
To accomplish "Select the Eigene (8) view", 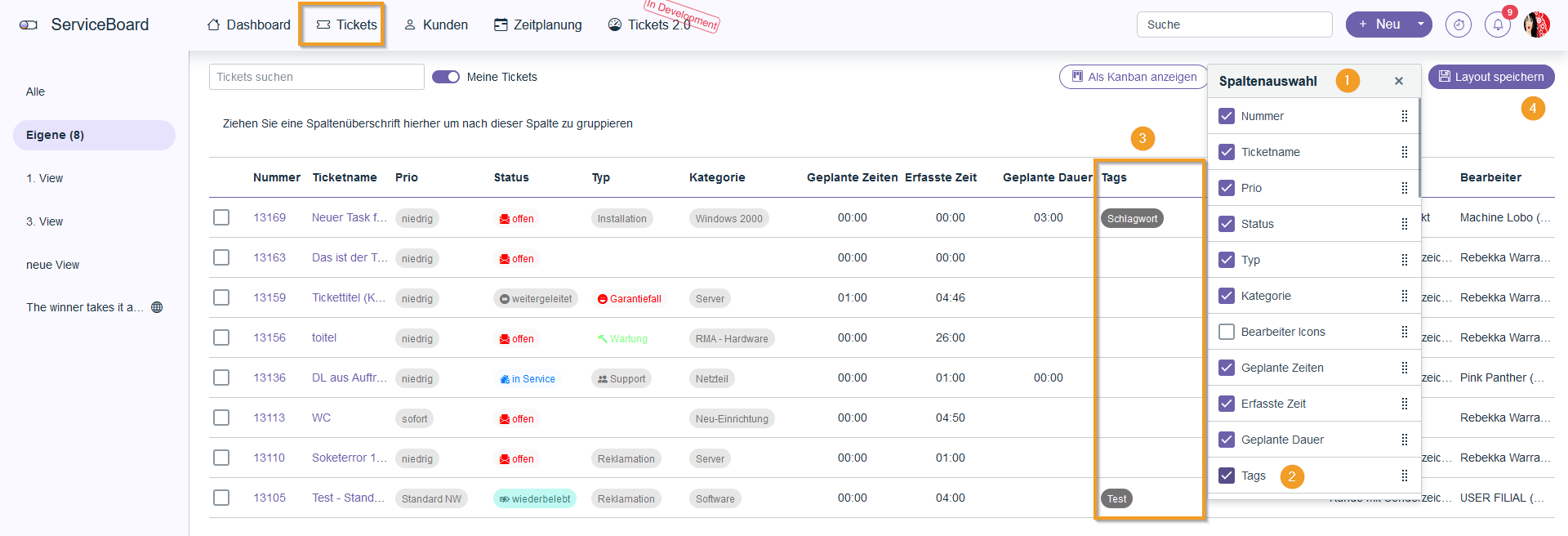I will [x=94, y=135].
